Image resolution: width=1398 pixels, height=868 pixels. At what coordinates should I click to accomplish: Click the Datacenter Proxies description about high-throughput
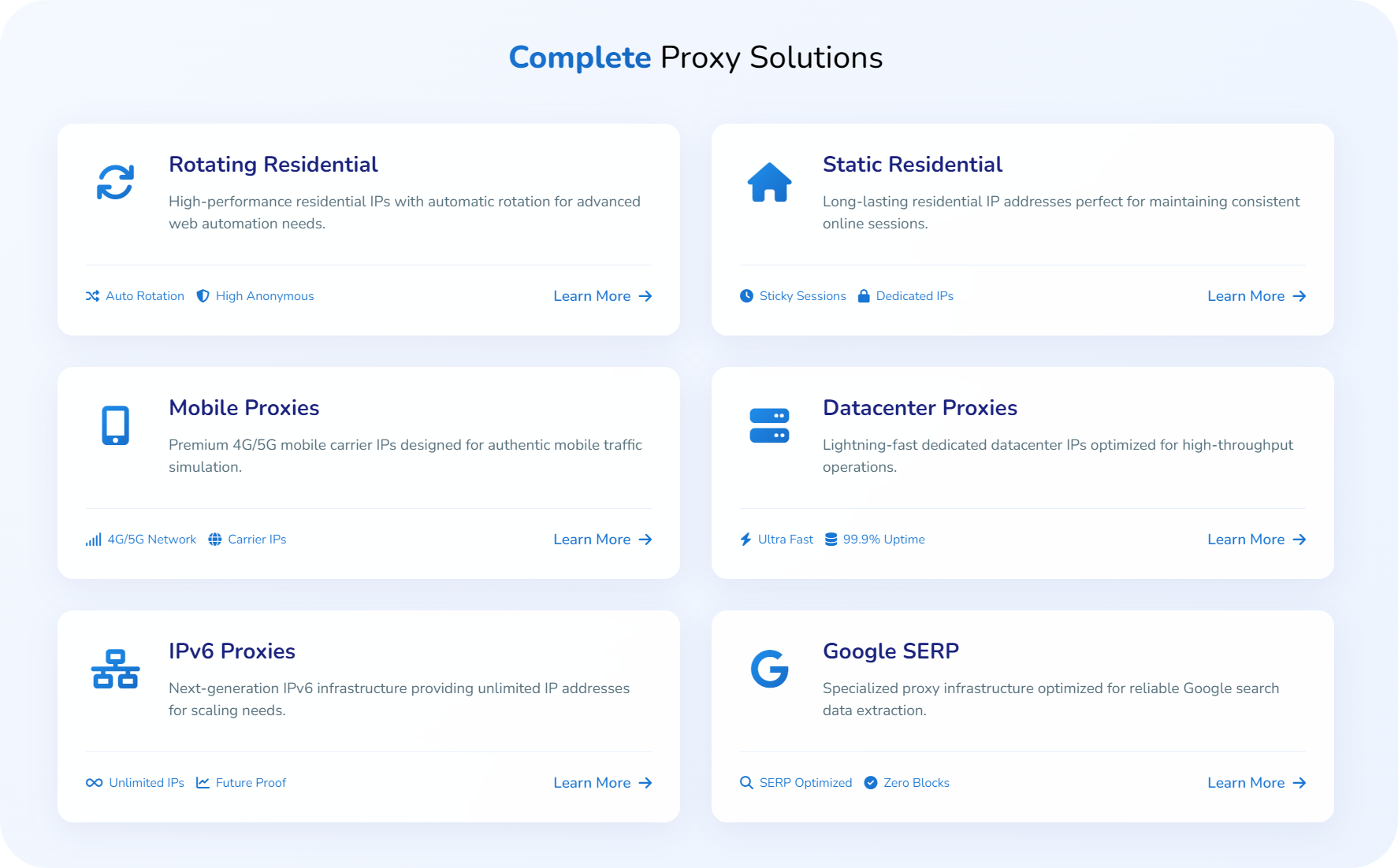click(x=1058, y=456)
